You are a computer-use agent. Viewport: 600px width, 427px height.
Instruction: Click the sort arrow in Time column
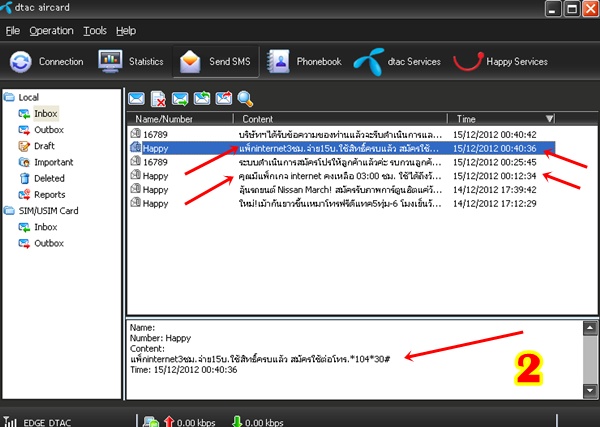[x=549, y=119]
